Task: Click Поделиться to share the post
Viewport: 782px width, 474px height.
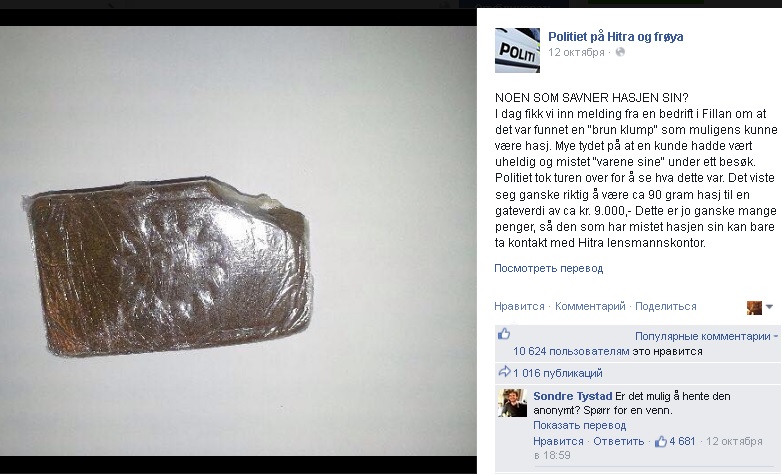Action: [x=665, y=306]
